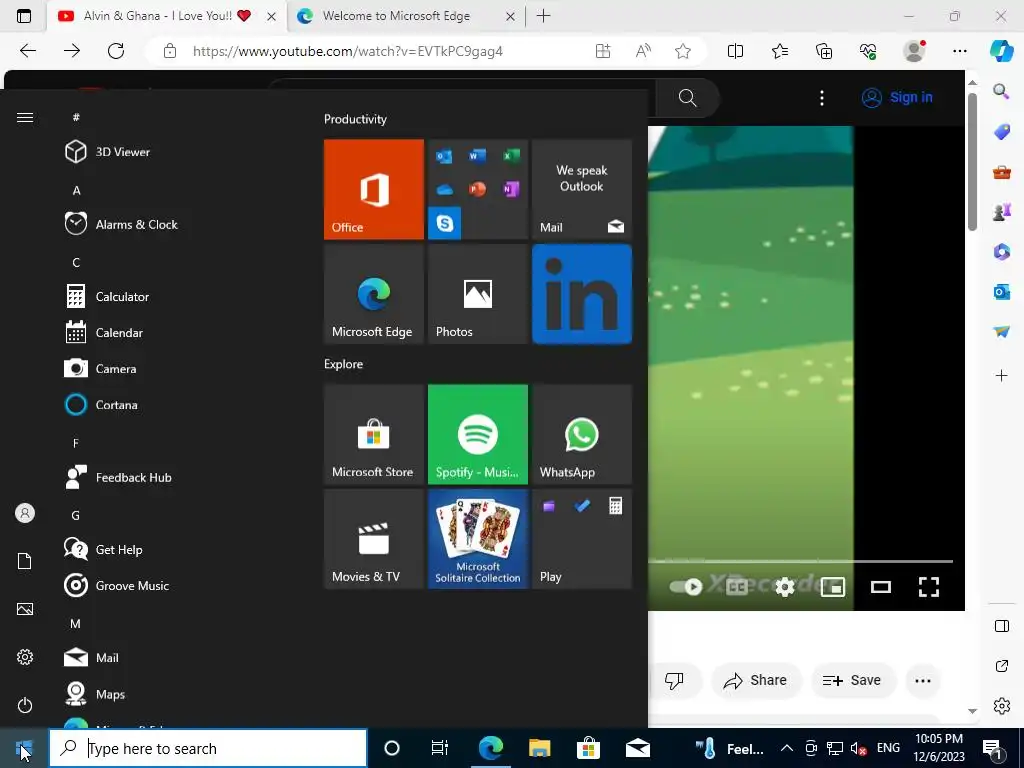The image size is (1024, 768).
Task: Open Movies & TV tile
Action: click(374, 539)
